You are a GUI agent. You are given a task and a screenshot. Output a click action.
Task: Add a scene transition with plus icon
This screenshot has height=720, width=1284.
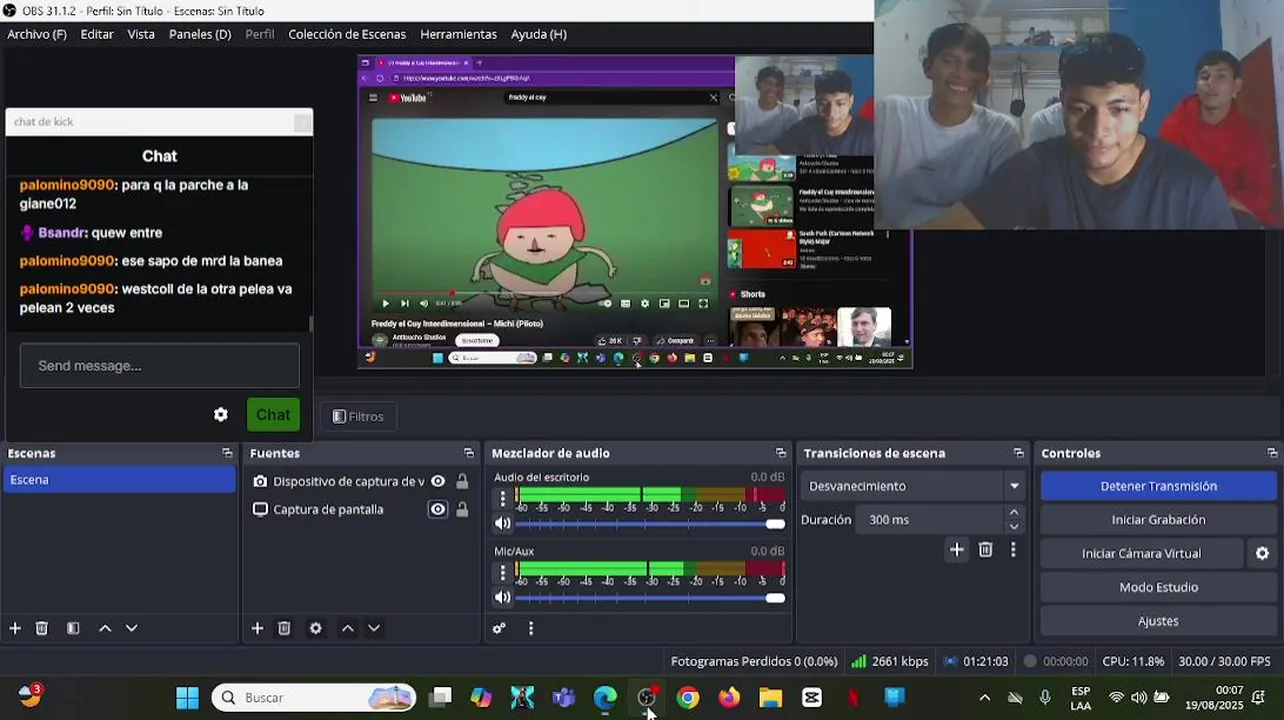[957, 549]
